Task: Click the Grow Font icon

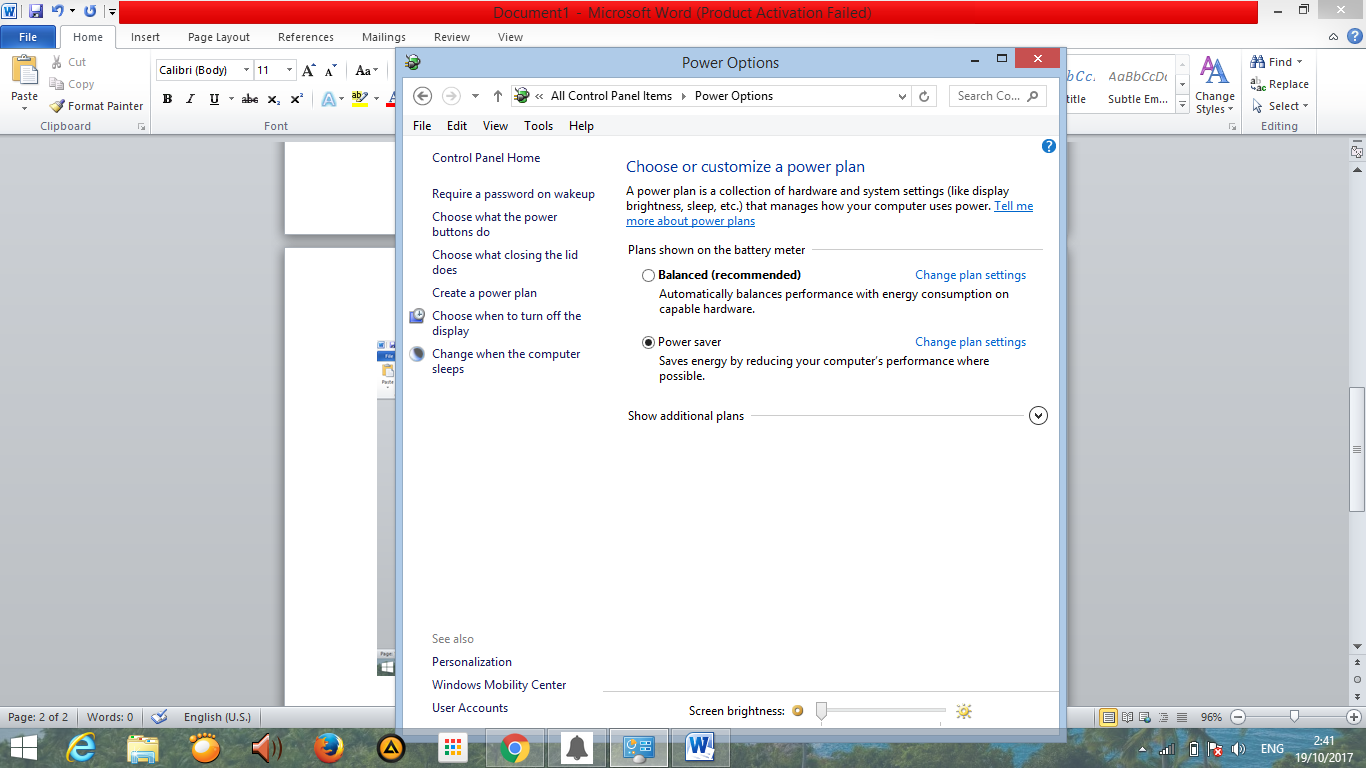Action: coord(309,70)
